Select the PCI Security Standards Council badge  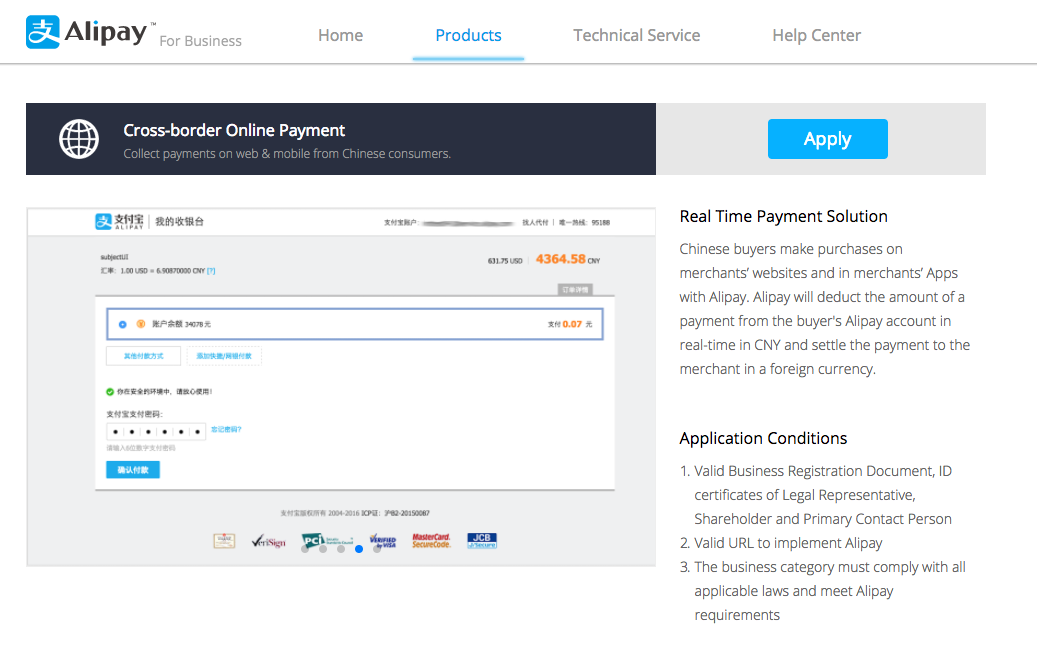313,539
